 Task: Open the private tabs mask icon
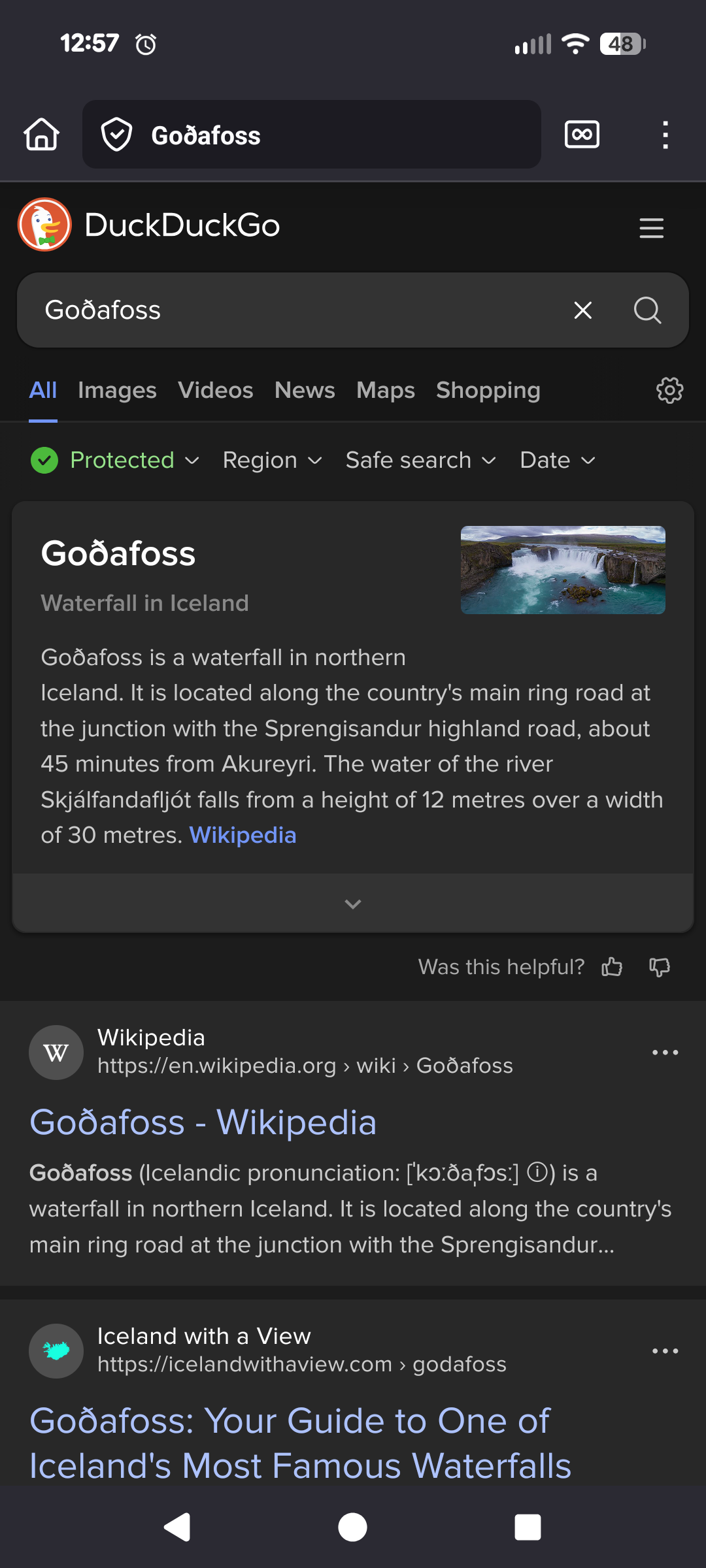[x=582, y=135]
